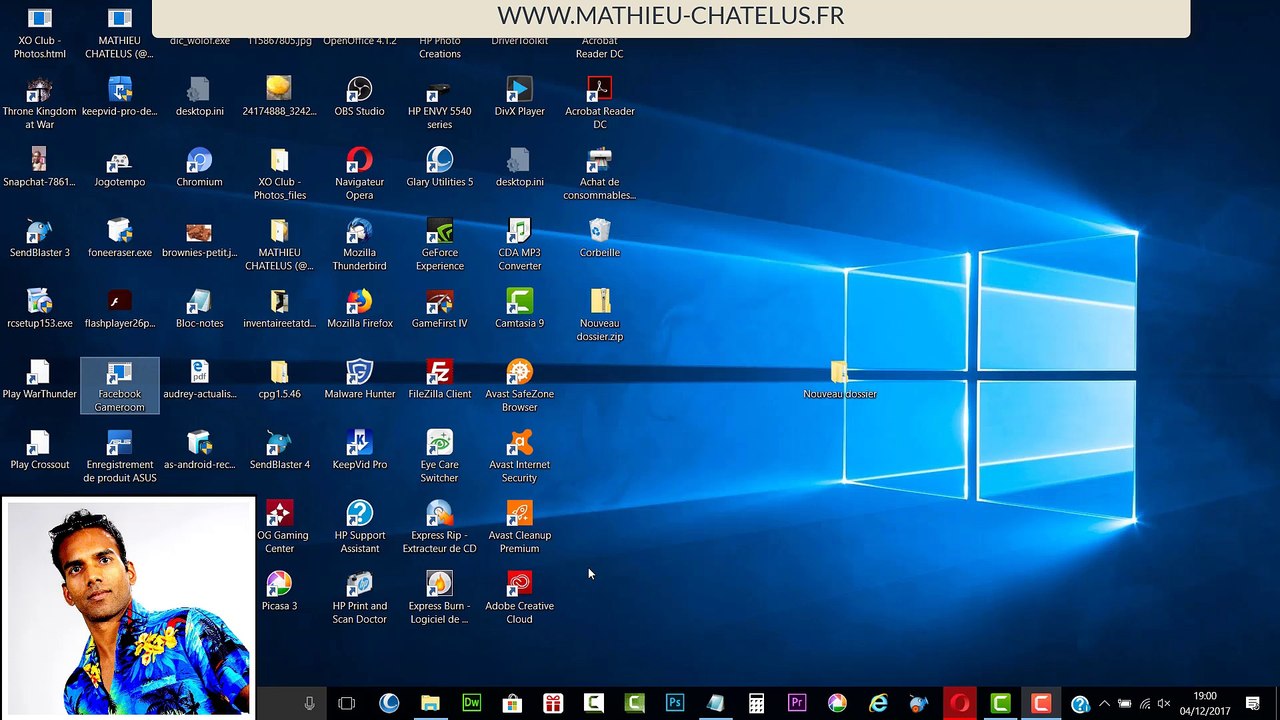This screenshot has height=720, width=1280.
Task: Toggle the muted volume tray icon
Action: (x=1164, y=703)
